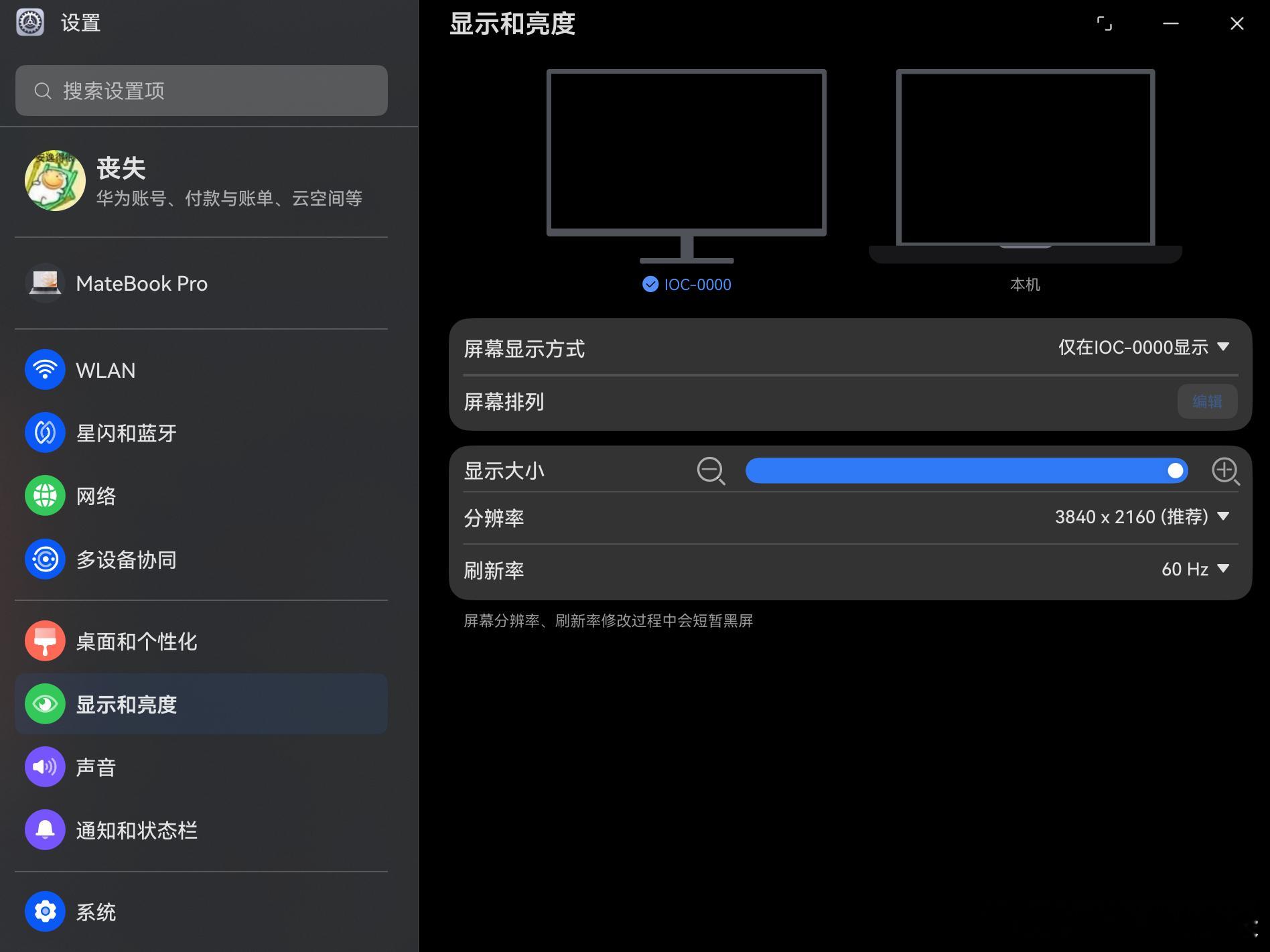The width and height of the screenshot is (1270, 952).
Task: Click the 显示大小 label
Action: [x=504, y=471]
